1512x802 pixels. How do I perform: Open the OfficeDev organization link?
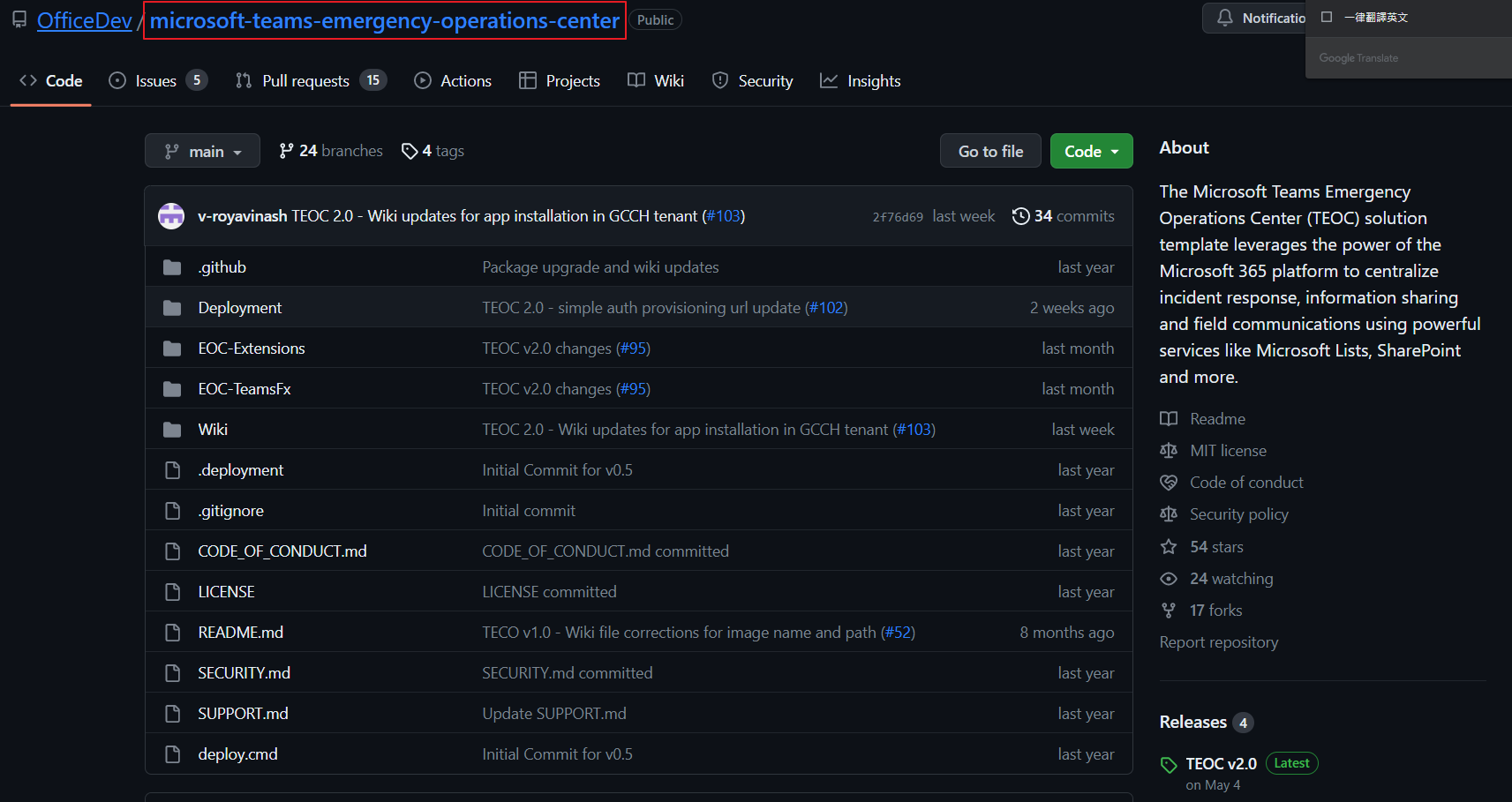(x=85, y=20)
